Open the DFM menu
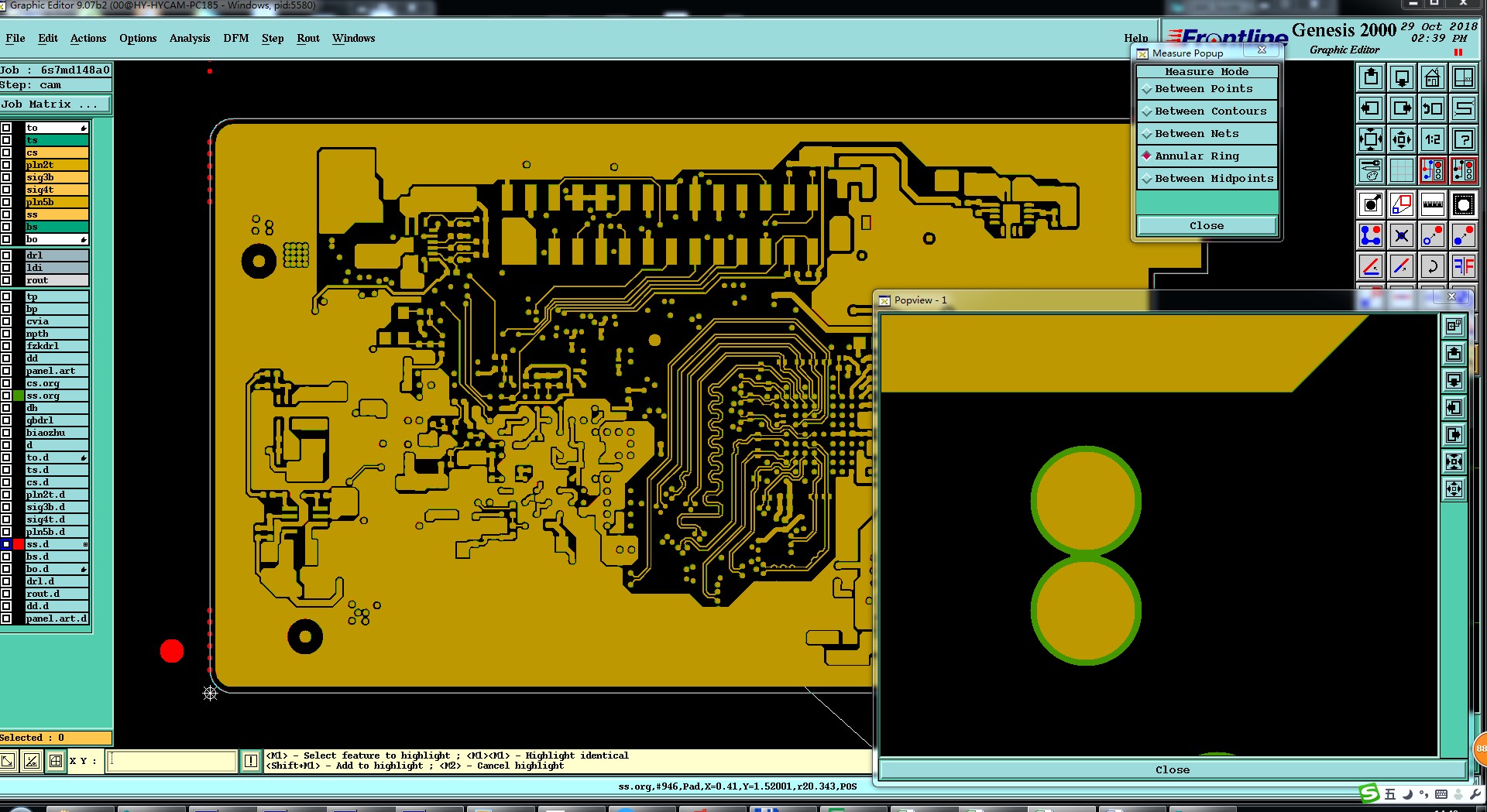 pyautogui.click(x=236, y=38)
